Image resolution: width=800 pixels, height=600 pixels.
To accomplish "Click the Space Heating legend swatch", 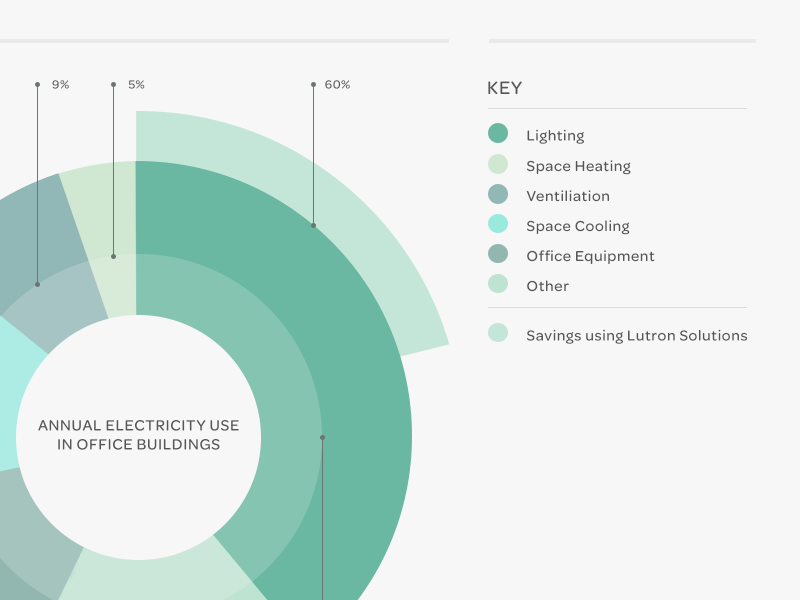I will click(x=498, y=164).
